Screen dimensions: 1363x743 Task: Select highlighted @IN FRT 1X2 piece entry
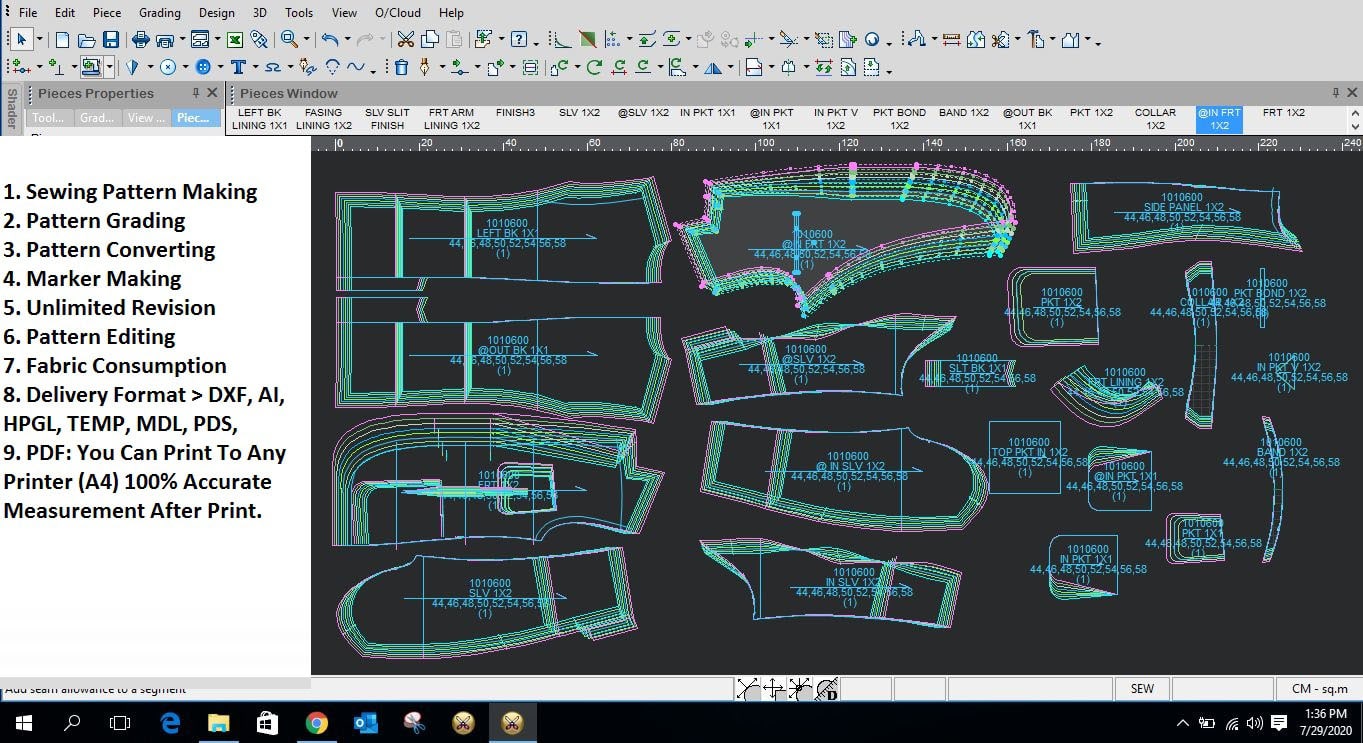coord(1219,119)
